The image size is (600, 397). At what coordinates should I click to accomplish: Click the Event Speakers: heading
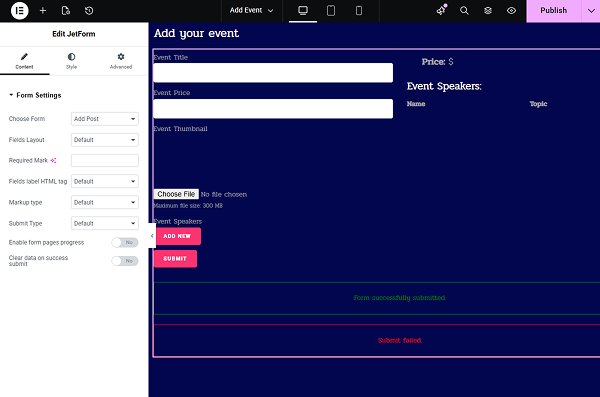(x=444, y=86)
